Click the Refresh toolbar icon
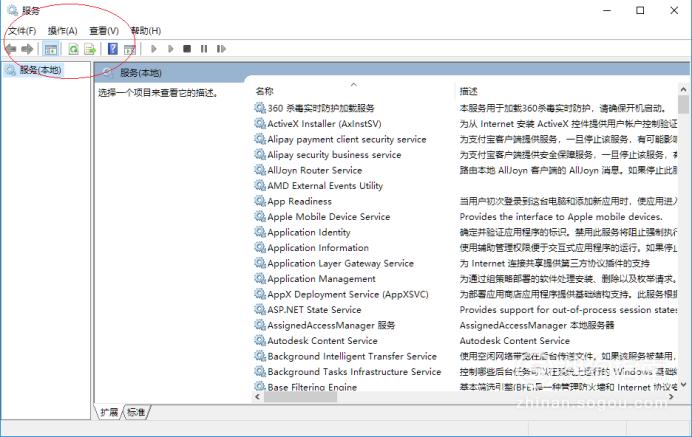The width and height of the screenshot is (692, 437). click(73, 49)
